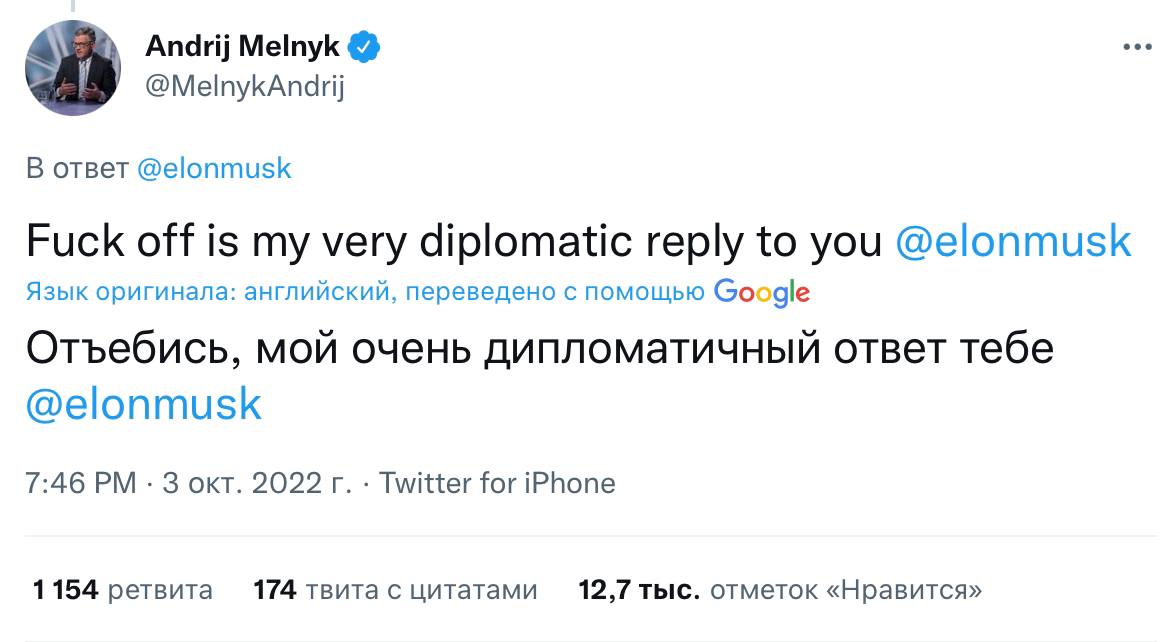View the 12,7 тыс. отметок «Нравится»
1161x642 pixels.
(x=780, y=590)
